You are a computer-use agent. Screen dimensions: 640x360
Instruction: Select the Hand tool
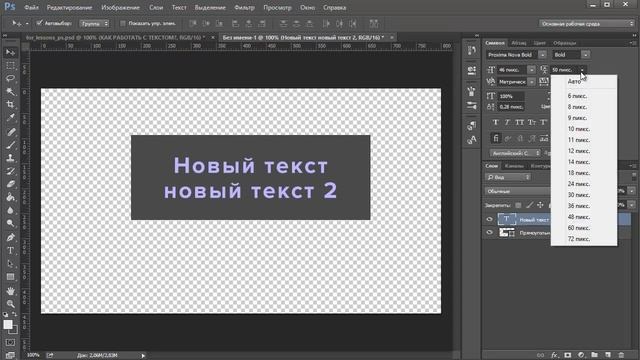tap(11, 291)
